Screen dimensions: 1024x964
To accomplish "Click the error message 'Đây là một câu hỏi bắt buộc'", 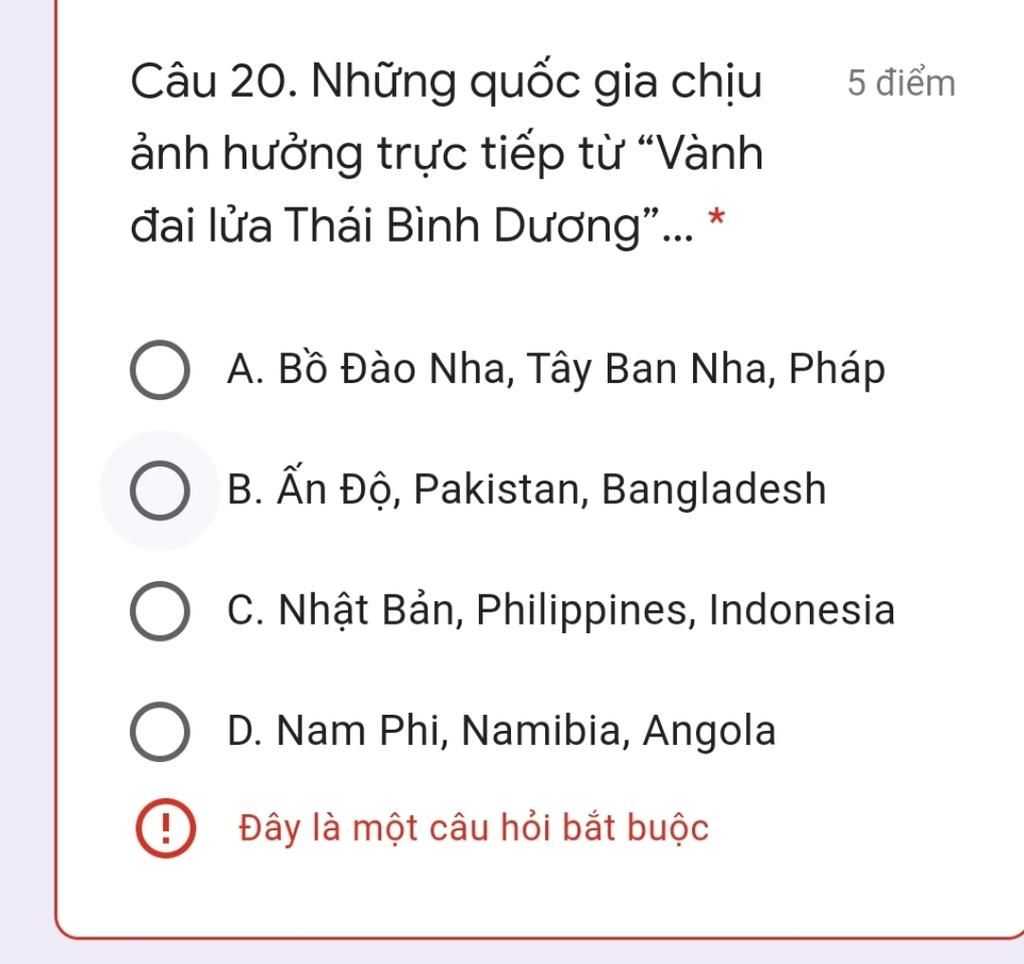I will [473, 828].
